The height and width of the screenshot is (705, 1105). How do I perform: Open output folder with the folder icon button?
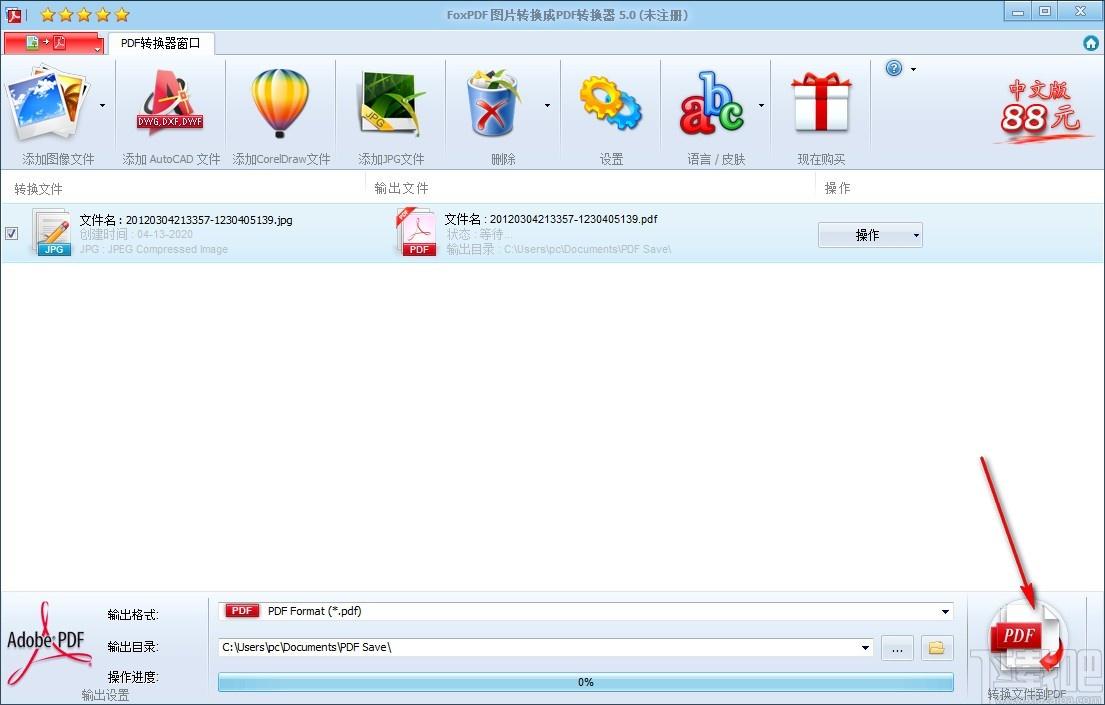(937, 648)
